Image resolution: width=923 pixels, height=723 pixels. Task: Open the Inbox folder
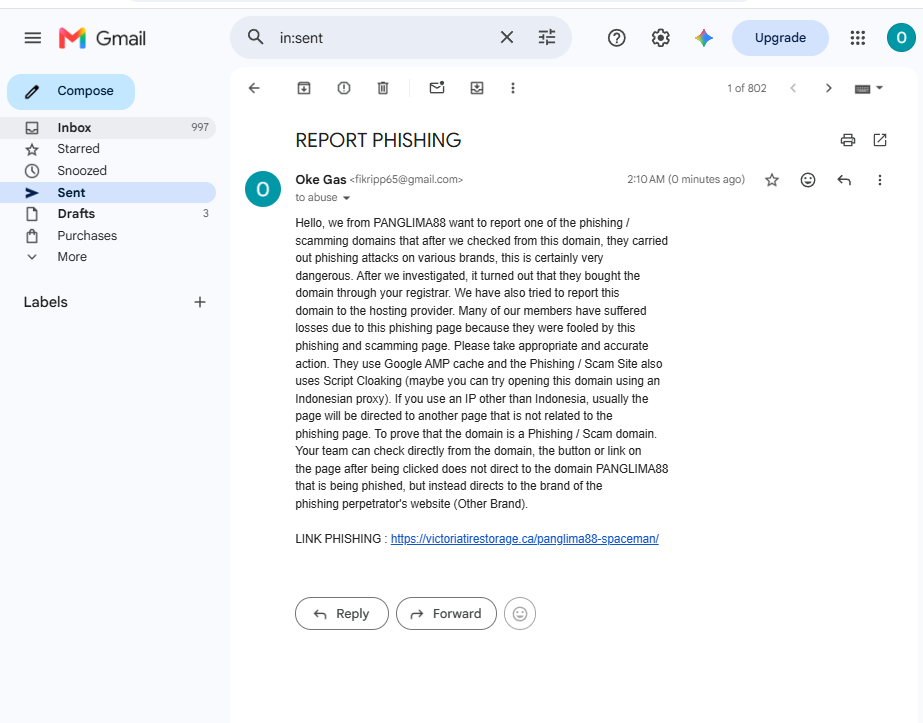[108, 128]
